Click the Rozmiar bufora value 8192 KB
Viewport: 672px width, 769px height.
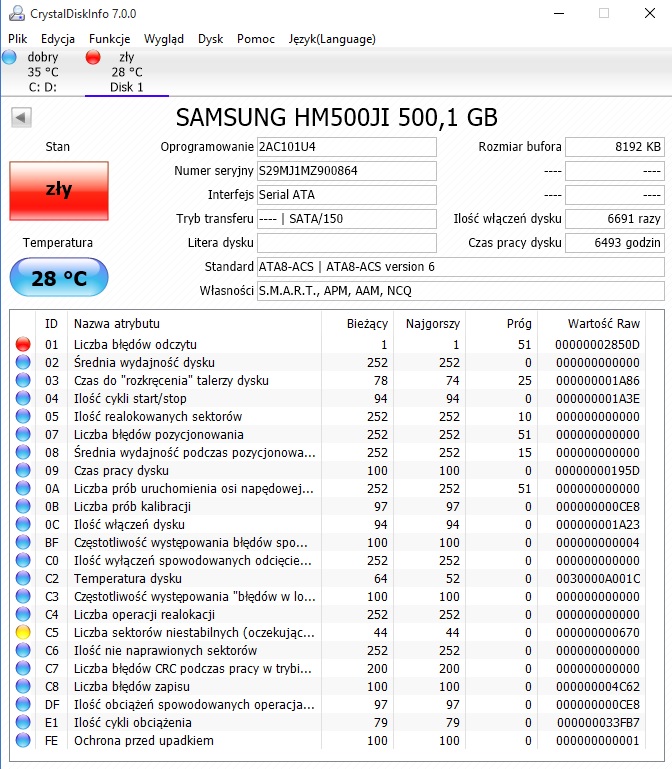(615, 147)
